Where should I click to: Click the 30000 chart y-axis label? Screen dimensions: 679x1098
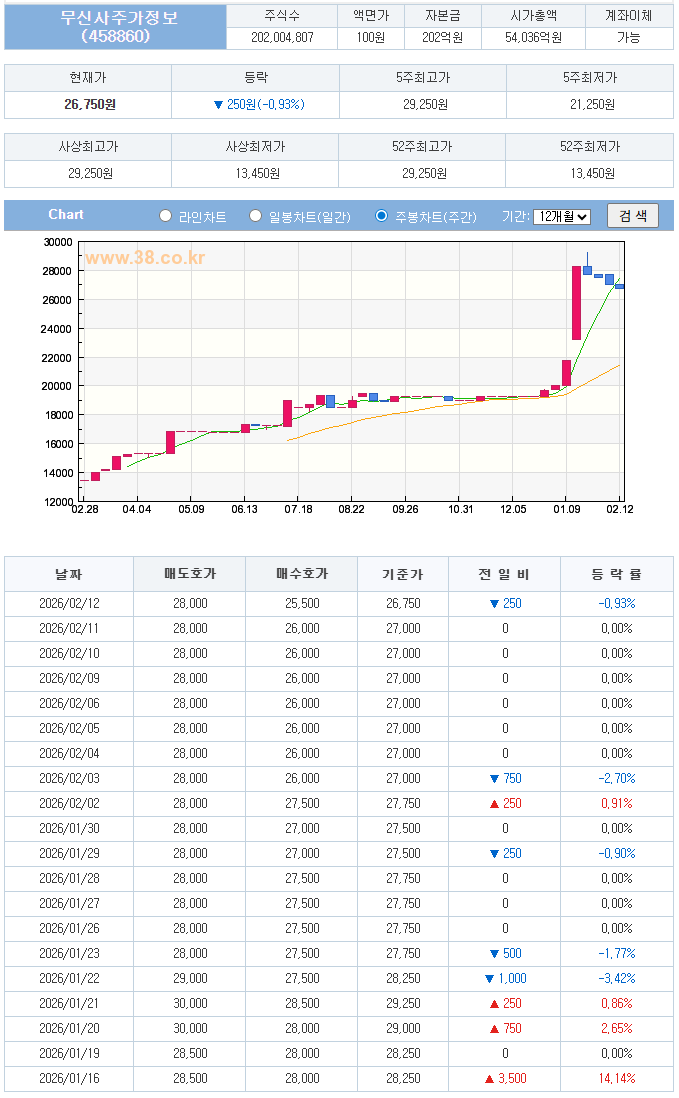pyautogui.click(x=57, y=242)
